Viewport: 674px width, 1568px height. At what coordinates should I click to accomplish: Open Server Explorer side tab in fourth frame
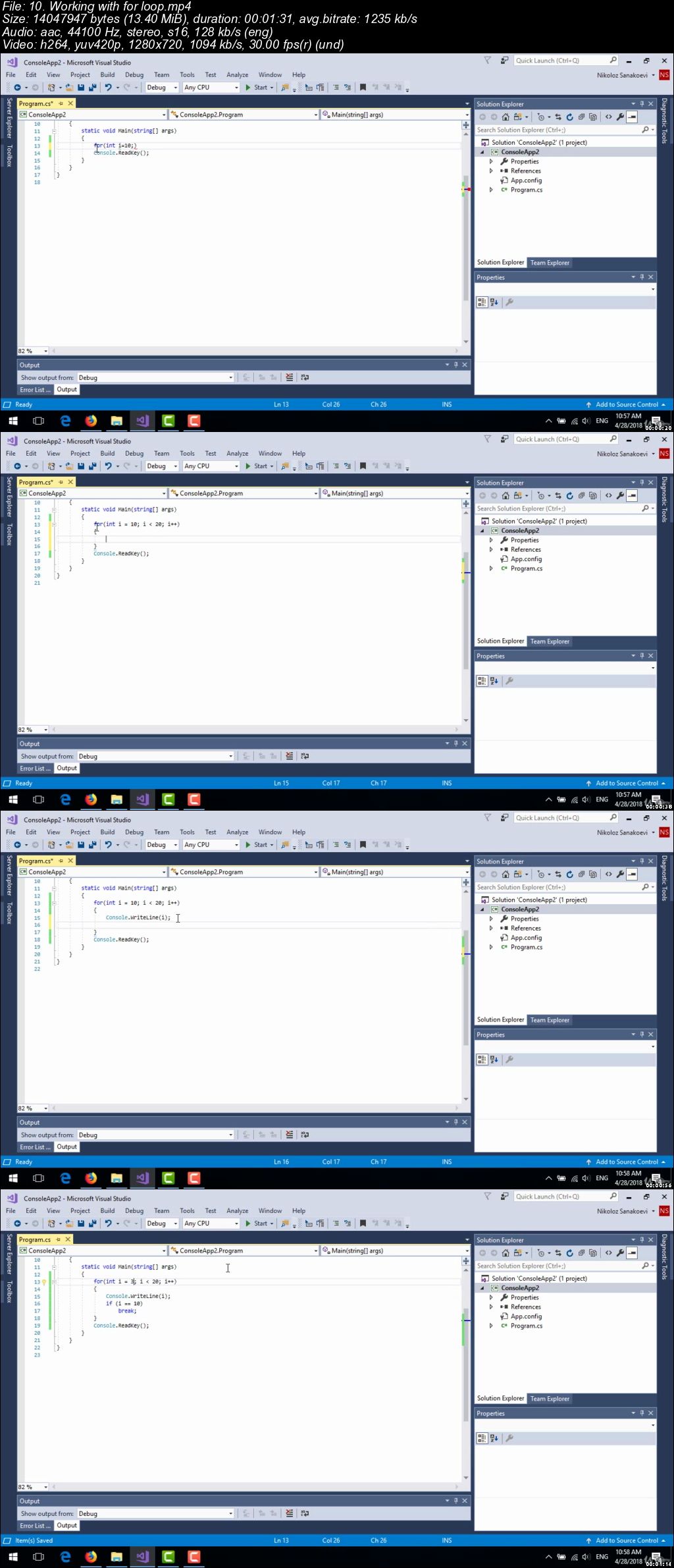[x=9, y=1255]
